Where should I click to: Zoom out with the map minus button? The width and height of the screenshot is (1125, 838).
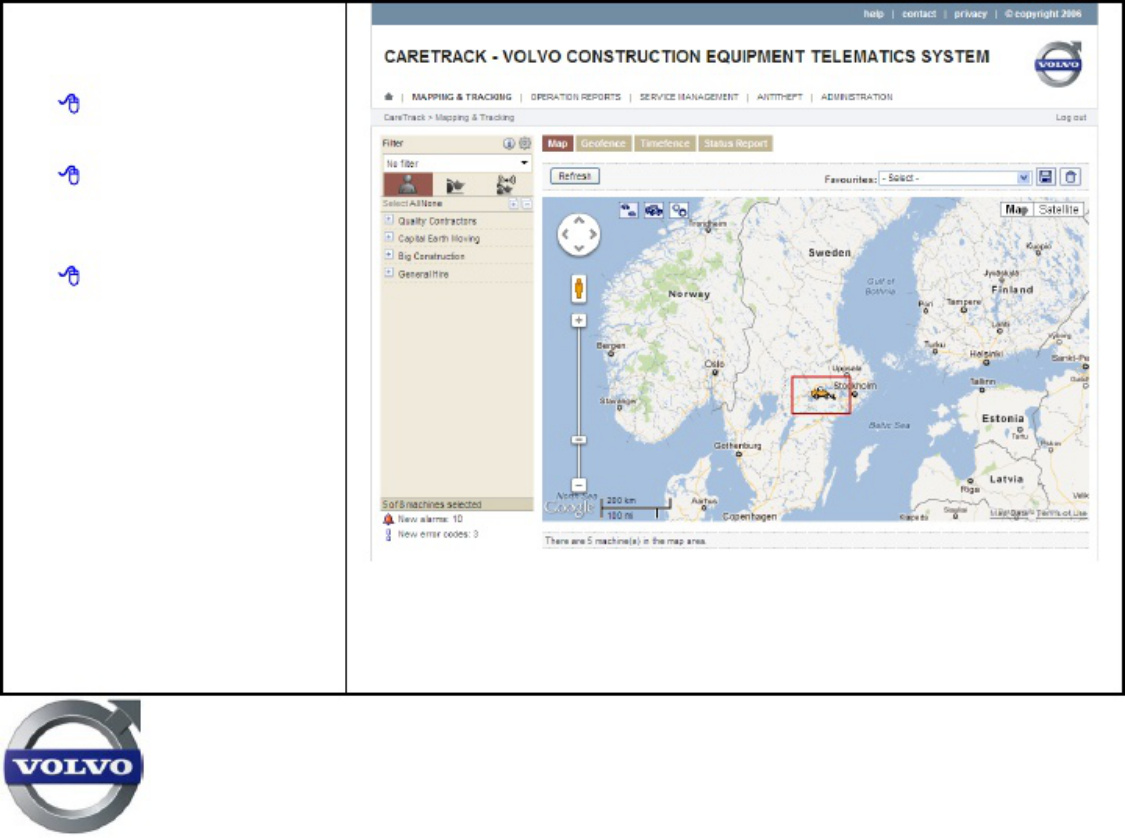pyautogui.click(x=579, y=485)
